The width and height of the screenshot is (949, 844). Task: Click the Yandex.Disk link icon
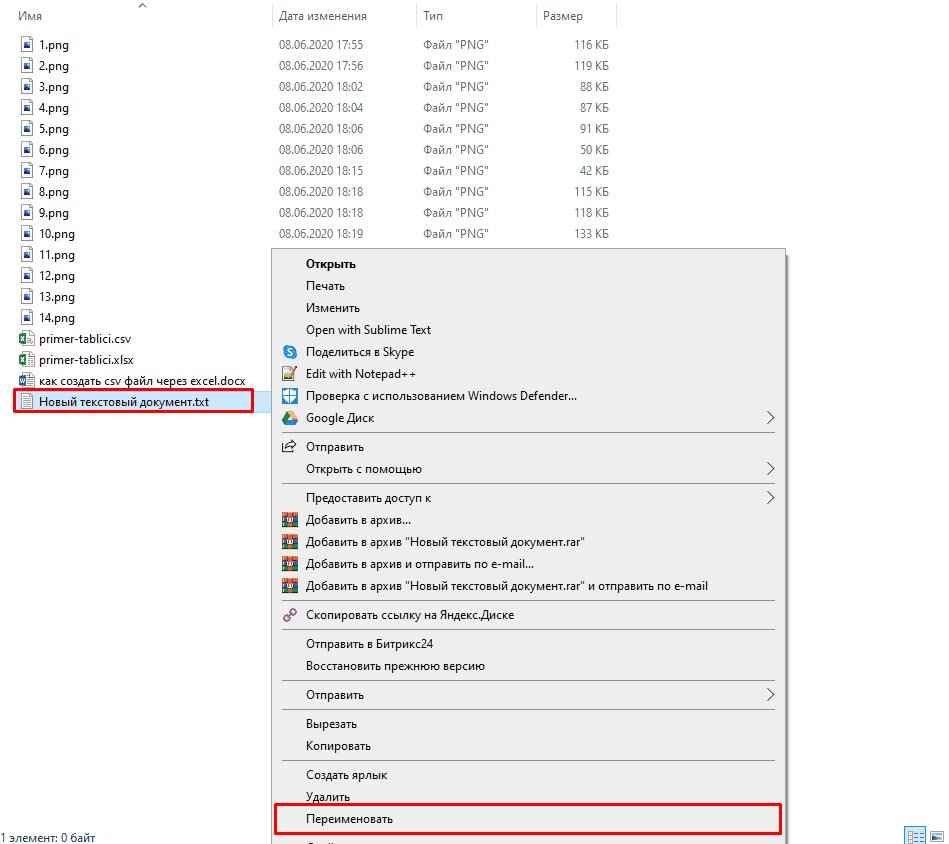pyautogui.click(x=290, y=615)
